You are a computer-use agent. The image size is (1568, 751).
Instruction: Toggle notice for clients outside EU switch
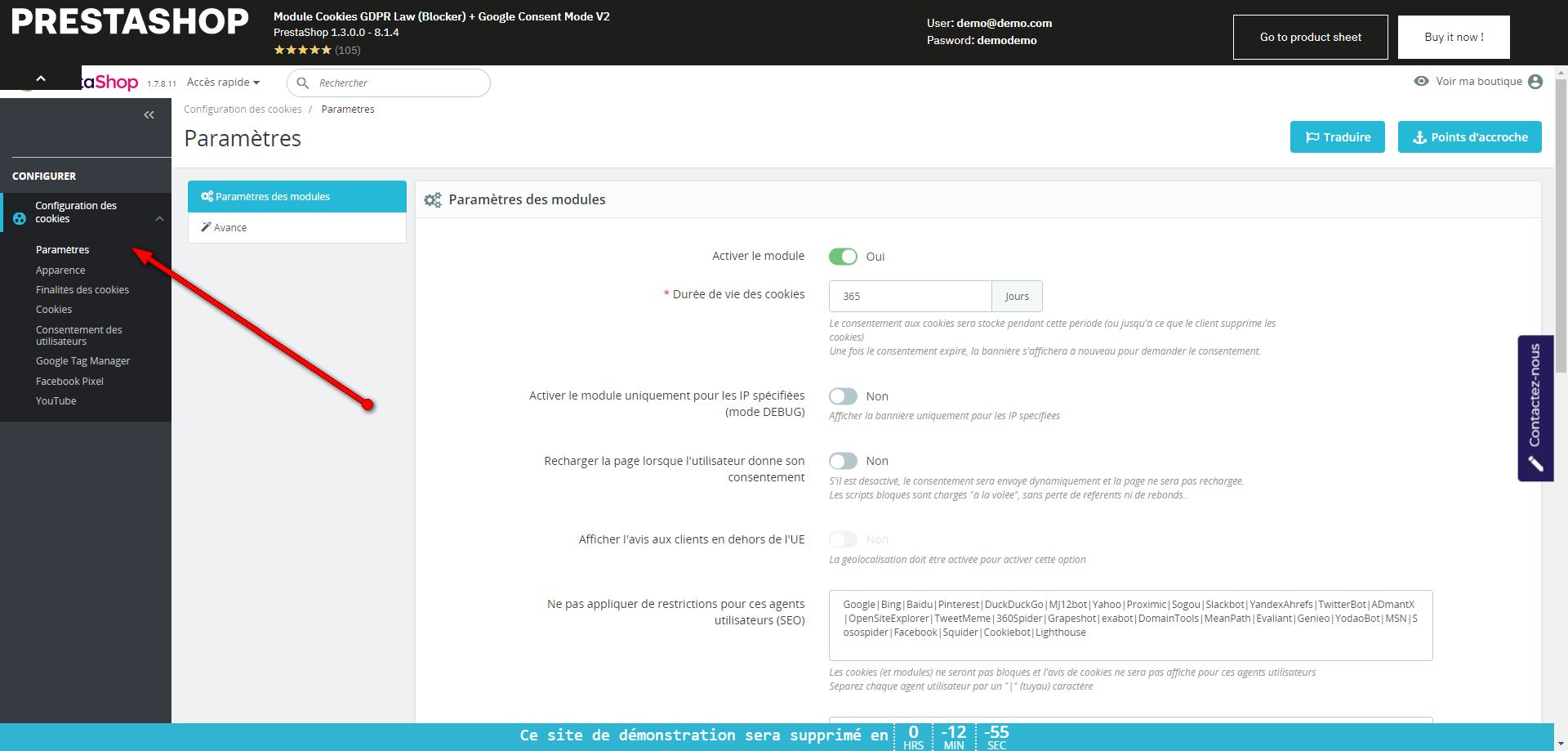pyautogui.click(x=843, y=539)
